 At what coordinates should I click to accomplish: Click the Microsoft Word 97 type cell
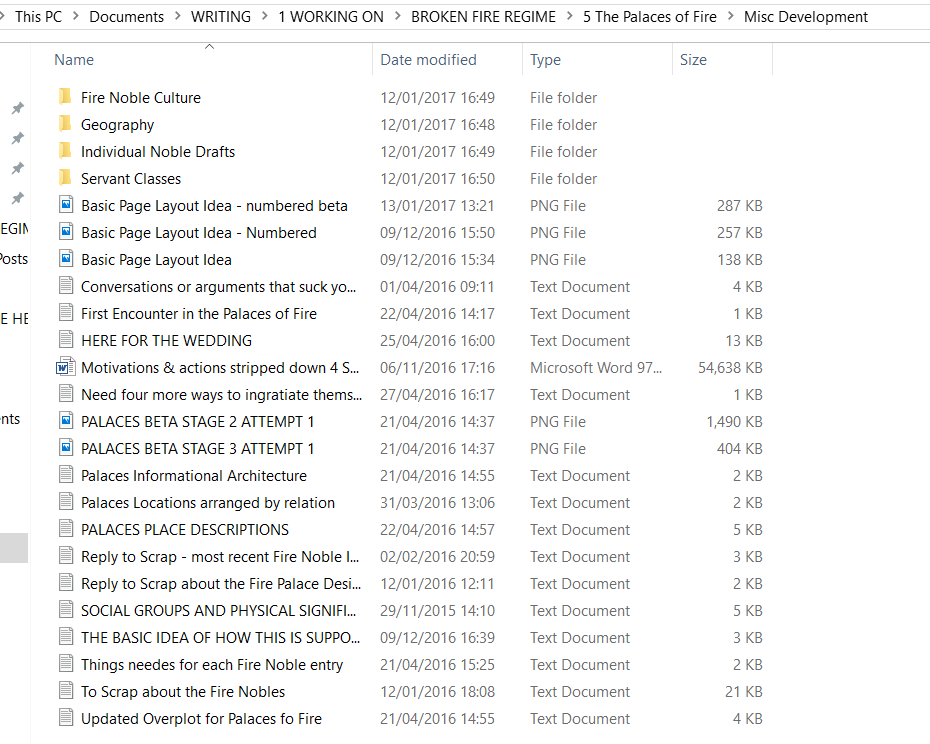[595, 368]
